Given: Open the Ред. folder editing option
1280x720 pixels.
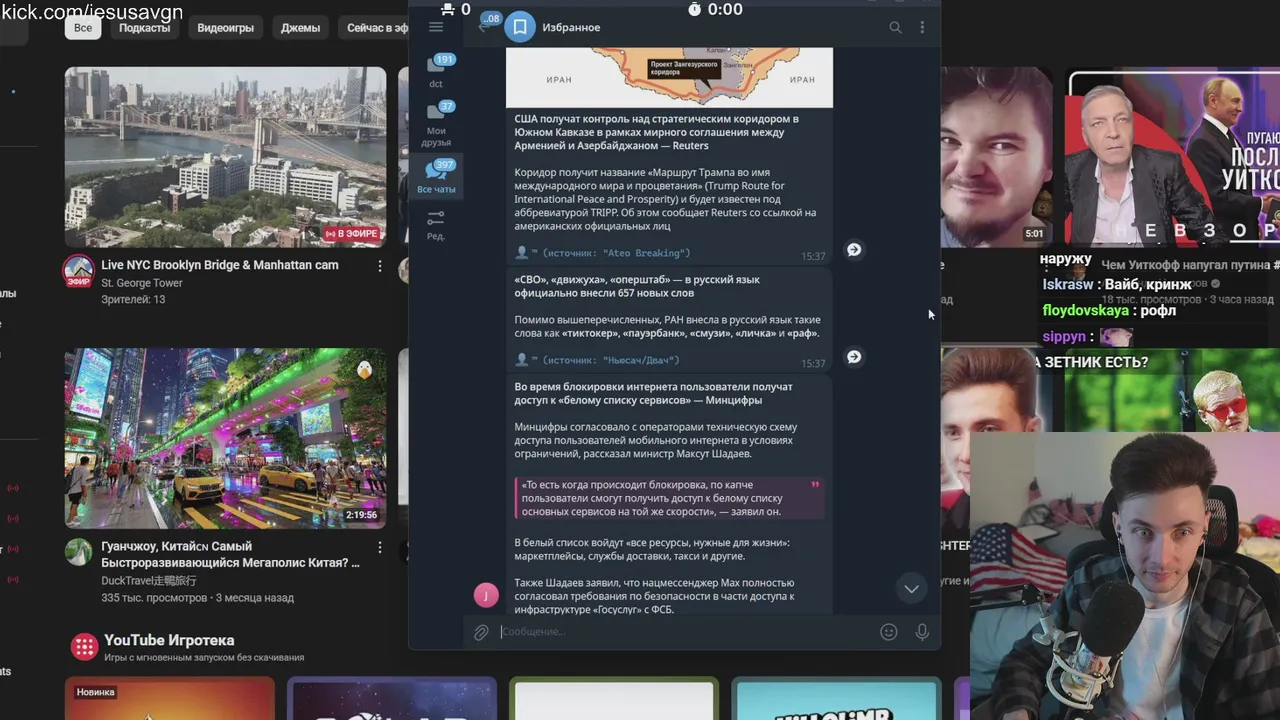Looking at the screenshot, I should [436, 224].
